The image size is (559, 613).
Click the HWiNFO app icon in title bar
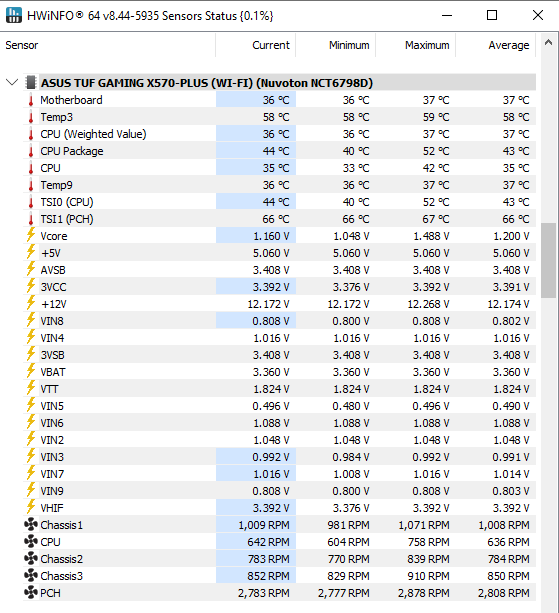point(14,15)
